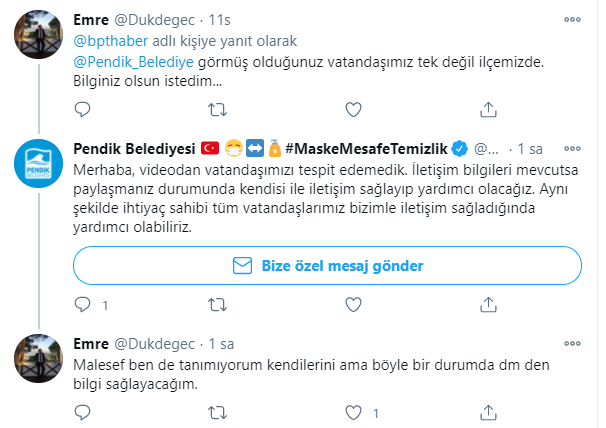Image resolution: width=606 pixels, height=428 pixels.
Task: Share Emre's last tweet about dm
Action: click(487, 410)
